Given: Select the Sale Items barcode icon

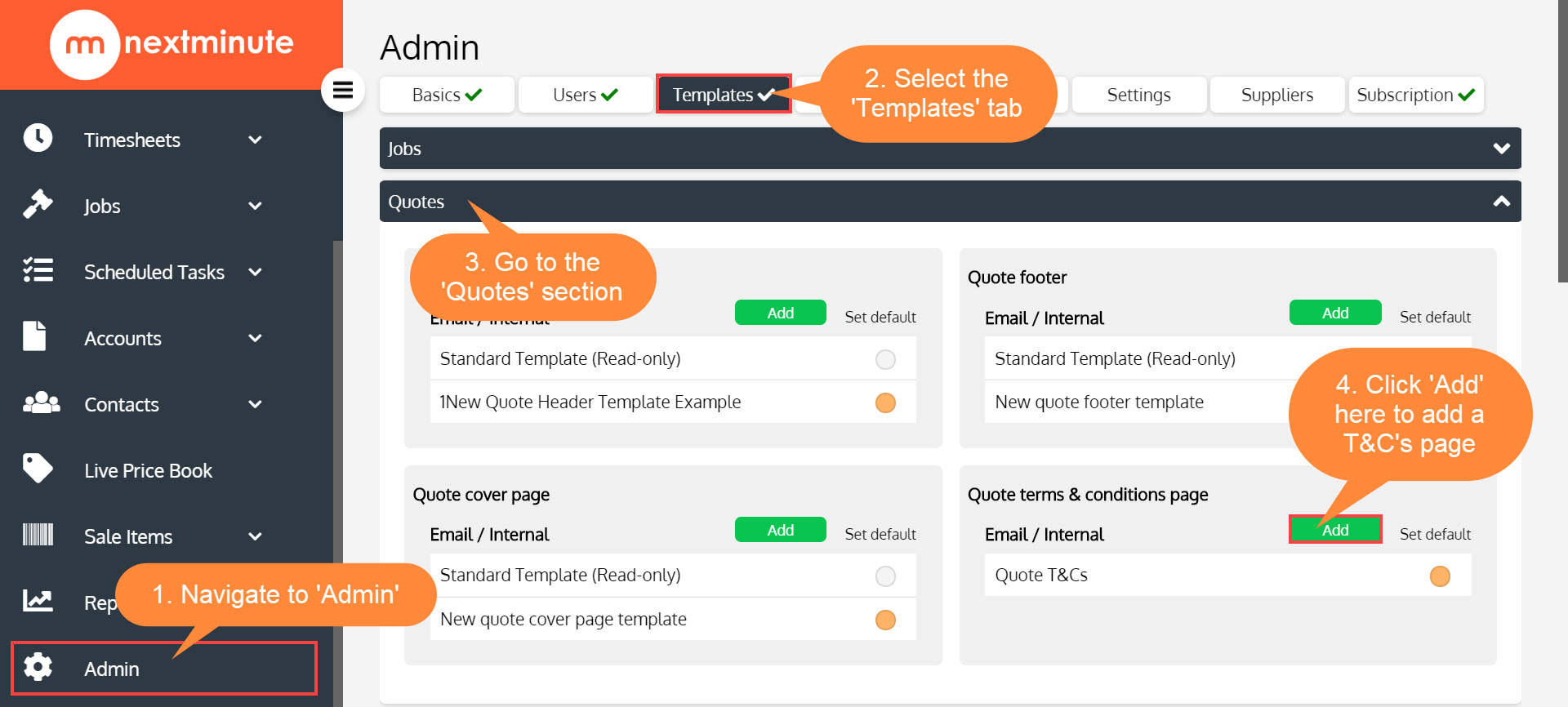Looking at the screenshot, I should pyautogui.click(x=38, y=535).
